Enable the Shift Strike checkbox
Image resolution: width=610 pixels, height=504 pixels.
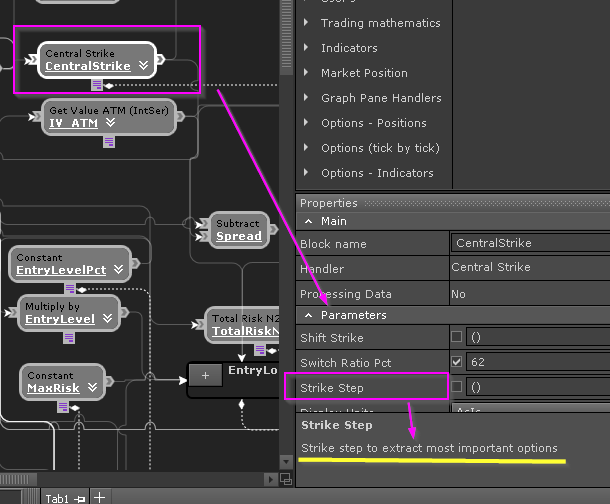coord(457,337)
